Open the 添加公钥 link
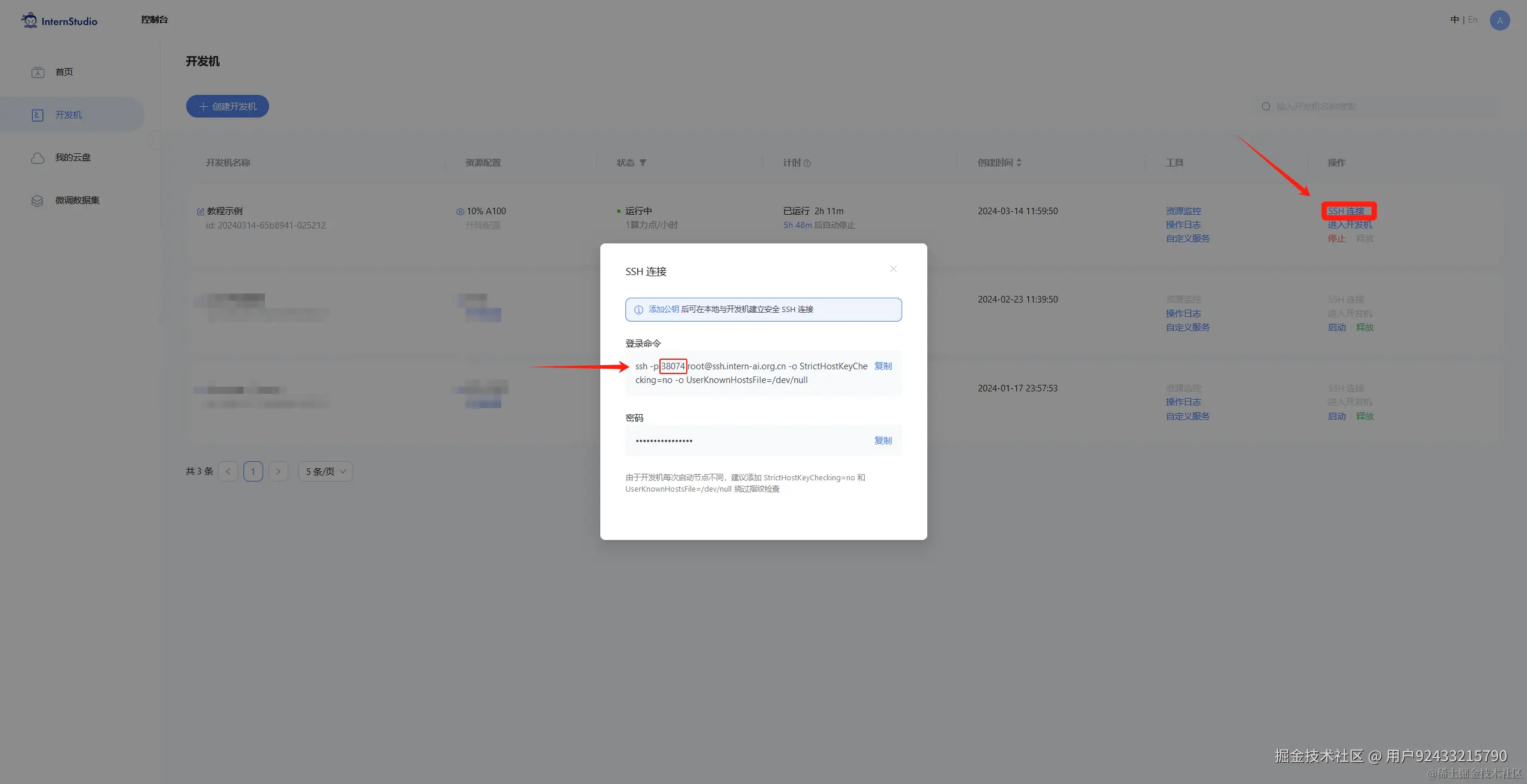Screen dimensions: 1527x784 (664, 310)
